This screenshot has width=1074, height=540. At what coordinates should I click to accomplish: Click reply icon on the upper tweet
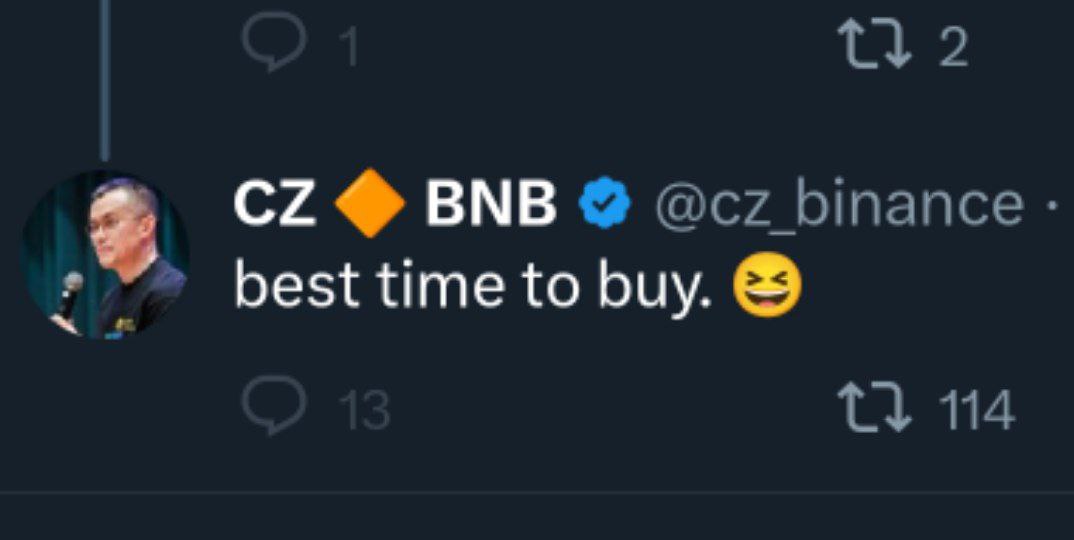(x=272, y=45)
